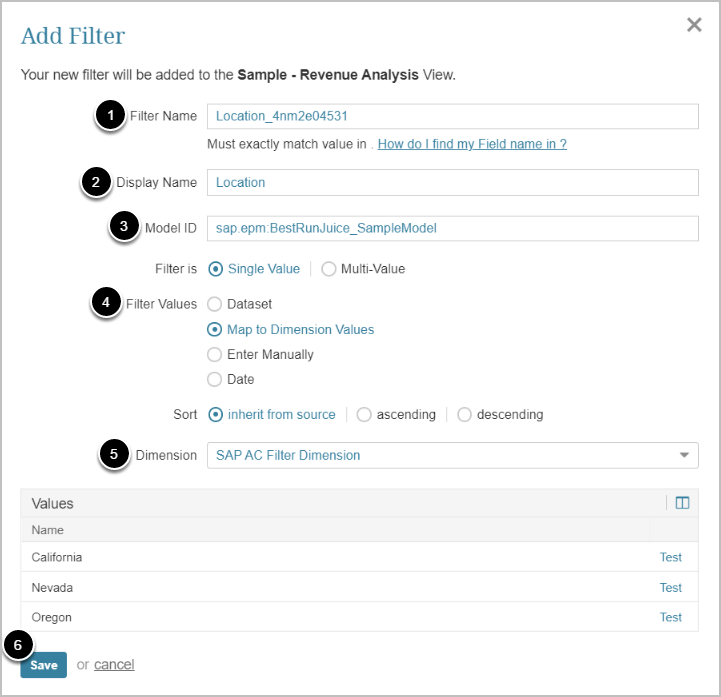Save the new filter
Viewport: 721px width, 697px height.
pyautogui.click(x=43, y=665)
